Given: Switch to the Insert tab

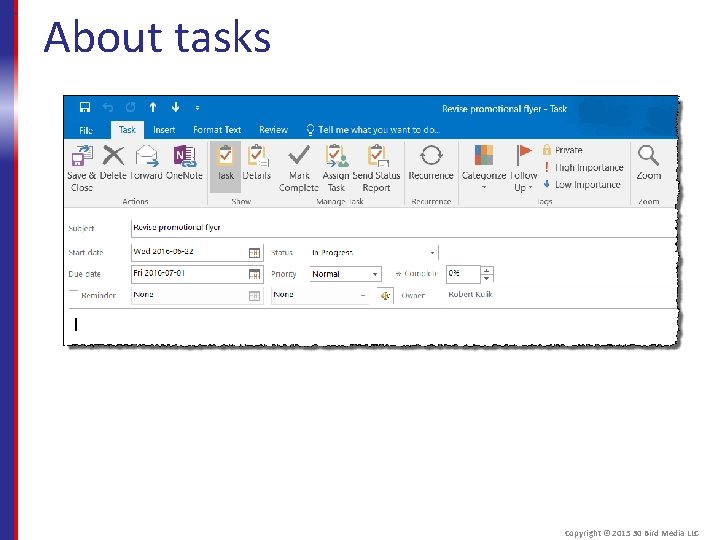Looking at the screenshot, I should point(164,130).
